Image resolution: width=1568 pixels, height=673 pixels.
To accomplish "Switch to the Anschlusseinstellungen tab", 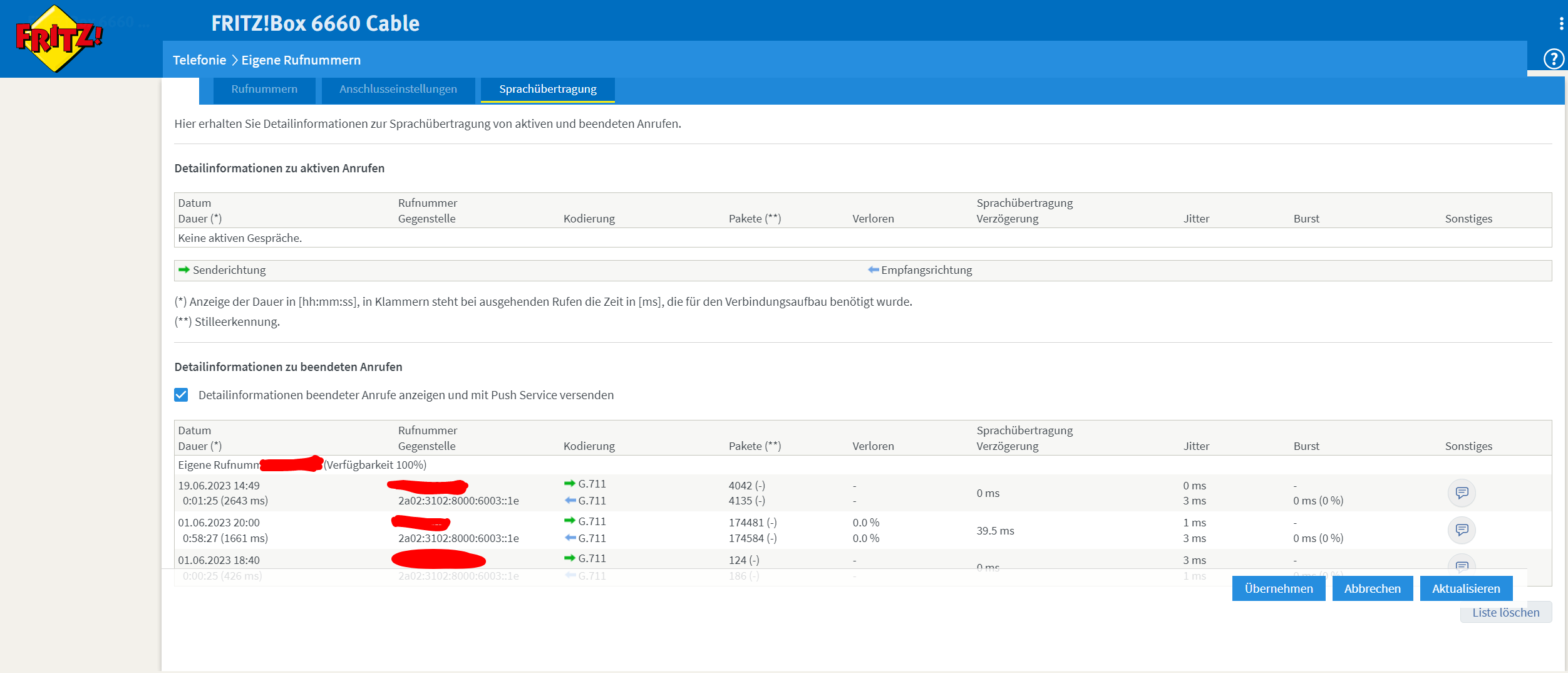I will [x=398, y=90].
